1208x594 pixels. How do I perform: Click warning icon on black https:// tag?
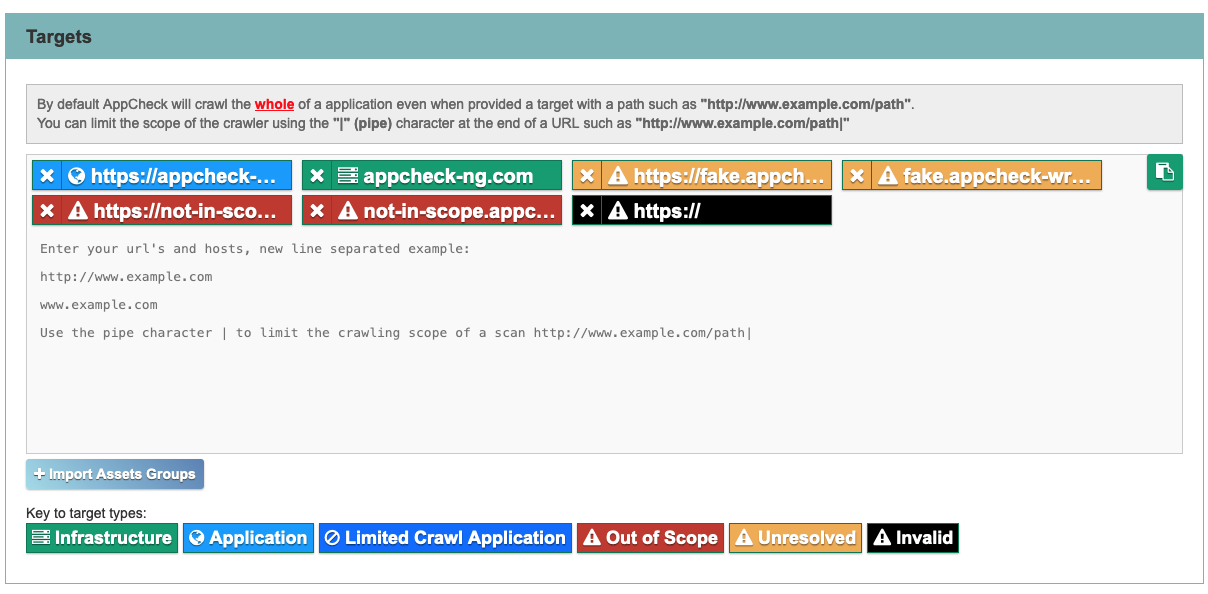pos(618,211)
